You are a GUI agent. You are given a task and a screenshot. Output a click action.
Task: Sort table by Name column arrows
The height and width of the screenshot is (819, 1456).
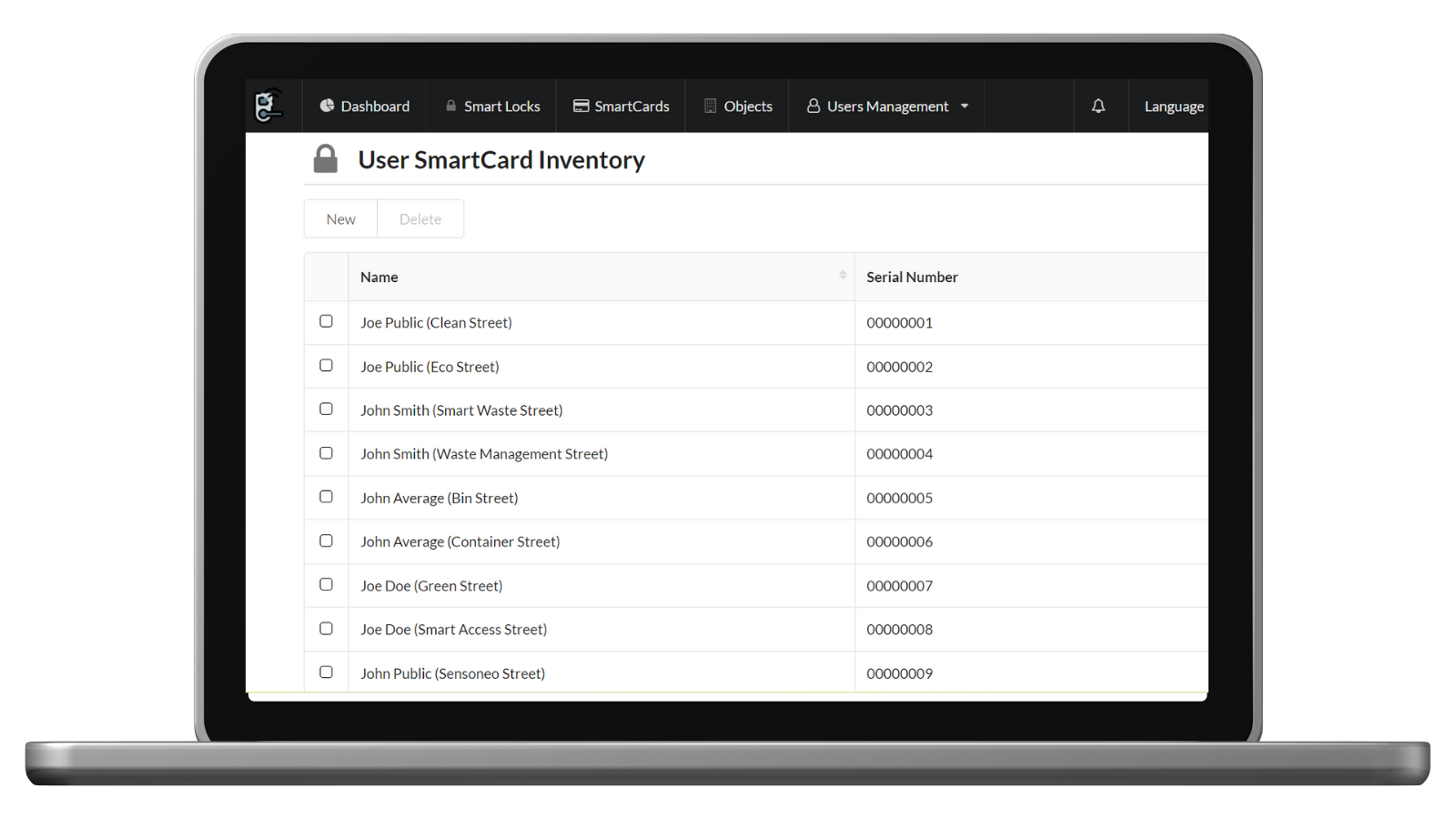point(843,275)
